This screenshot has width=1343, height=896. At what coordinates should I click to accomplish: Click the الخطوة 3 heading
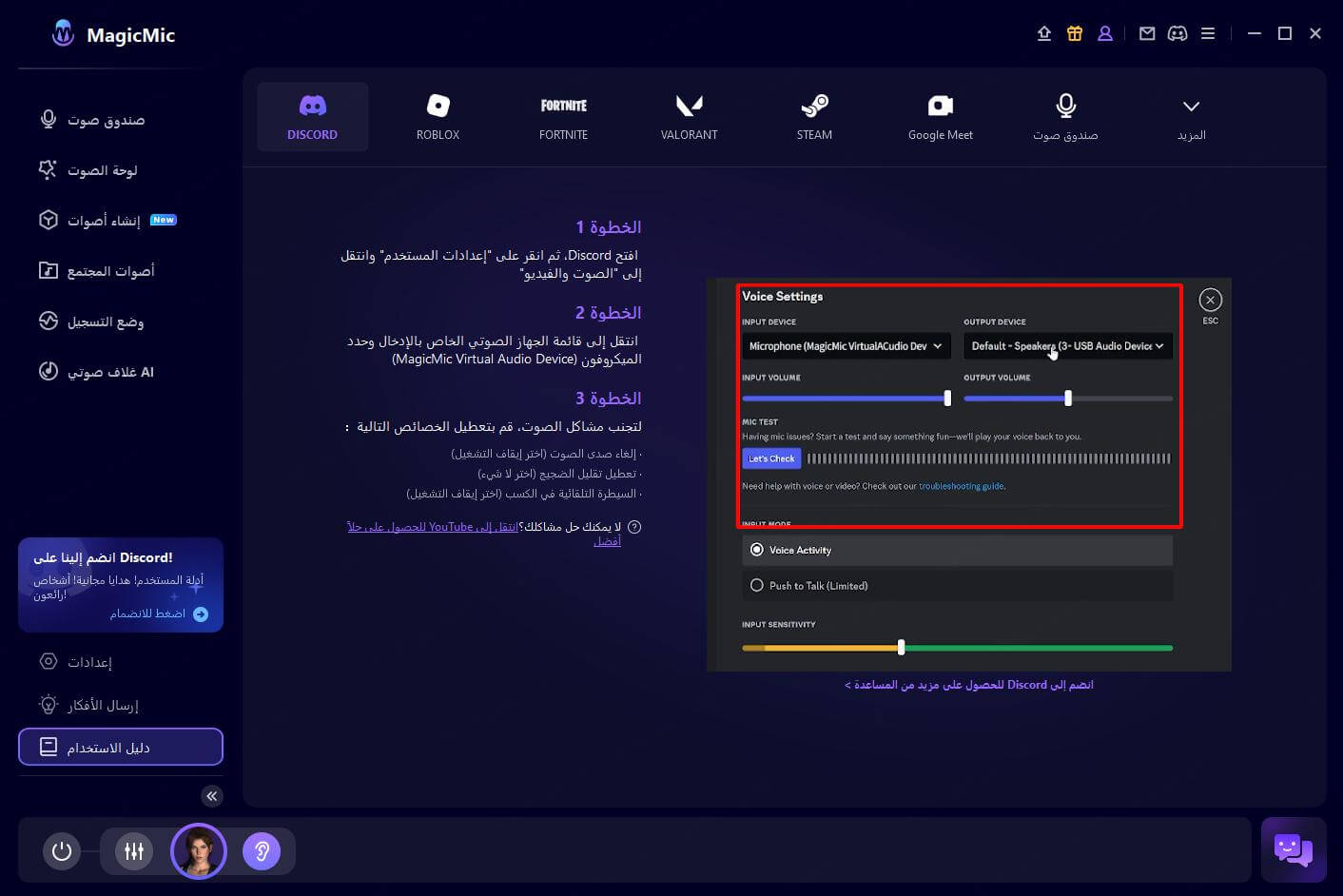608,399
